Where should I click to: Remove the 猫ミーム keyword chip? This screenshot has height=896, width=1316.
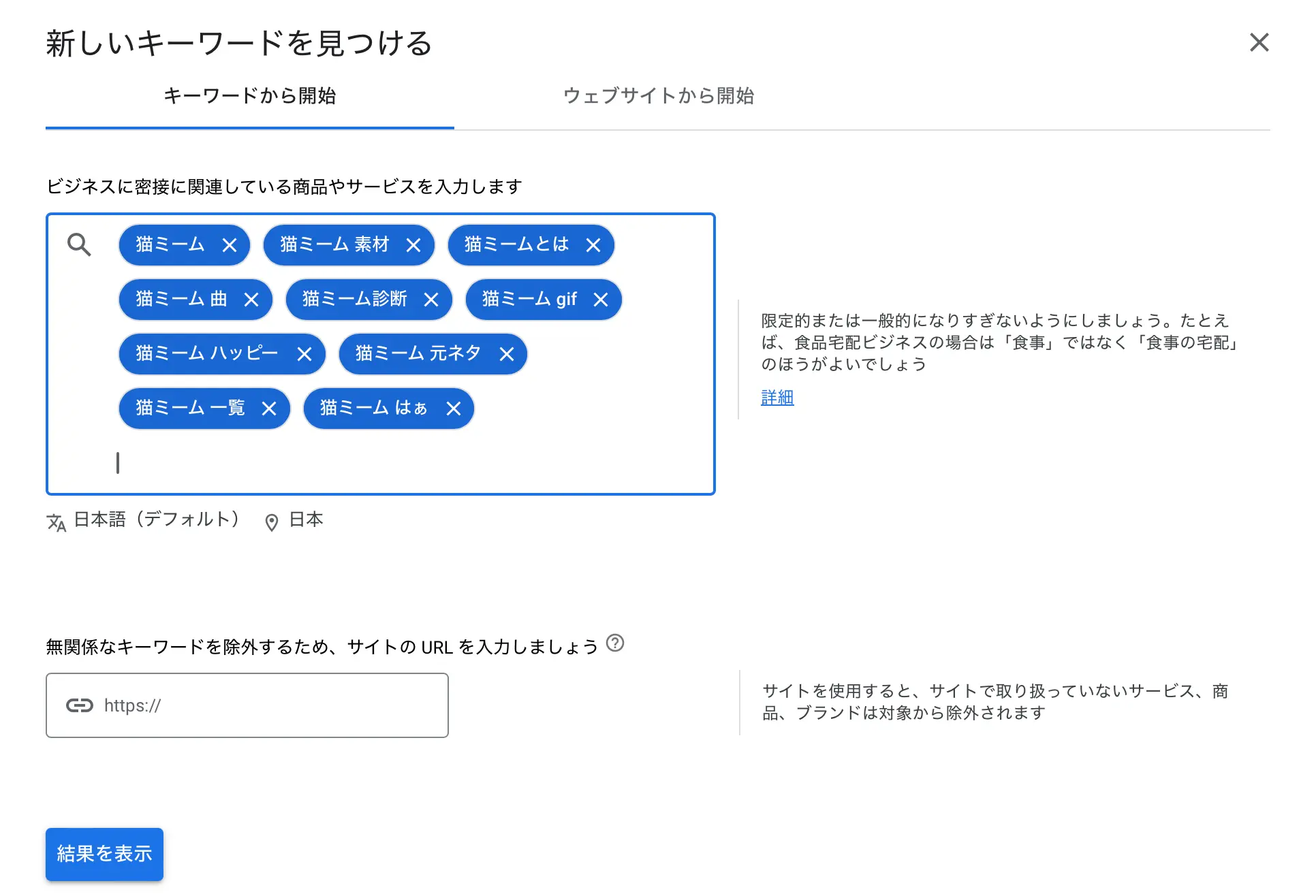point(230,245)
